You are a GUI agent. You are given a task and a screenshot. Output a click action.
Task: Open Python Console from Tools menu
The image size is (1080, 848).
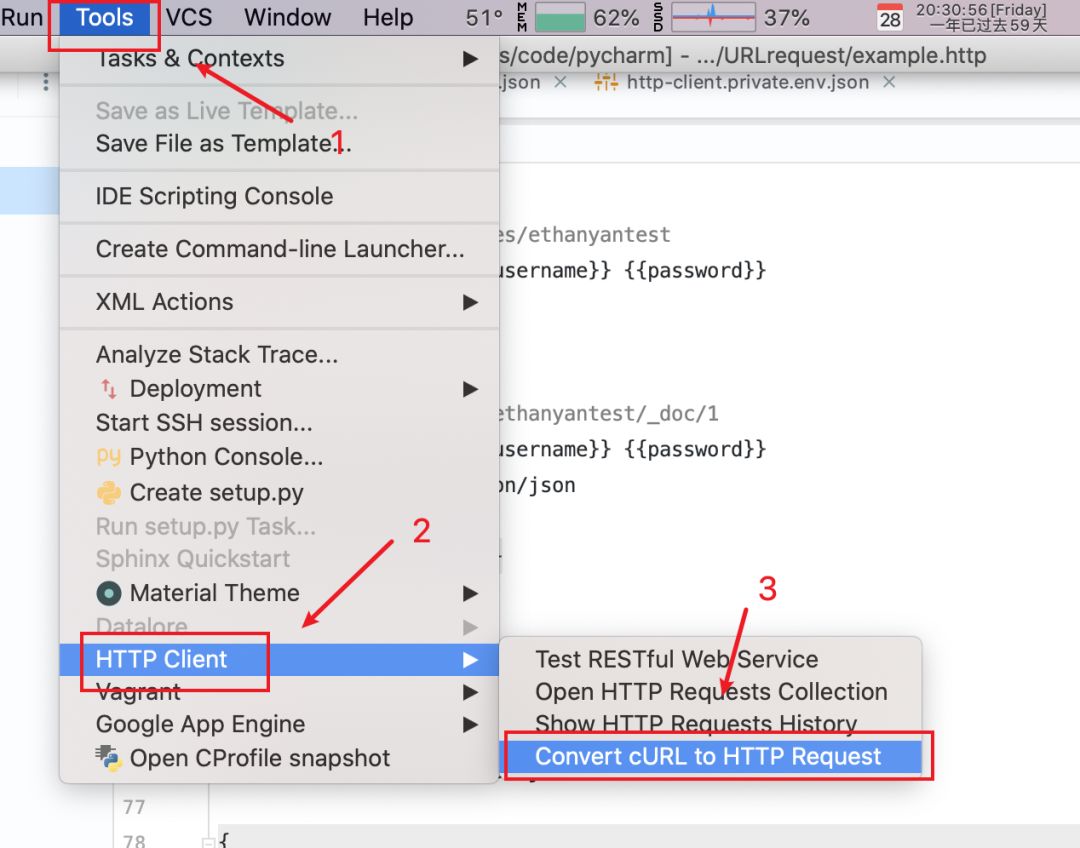279,457
